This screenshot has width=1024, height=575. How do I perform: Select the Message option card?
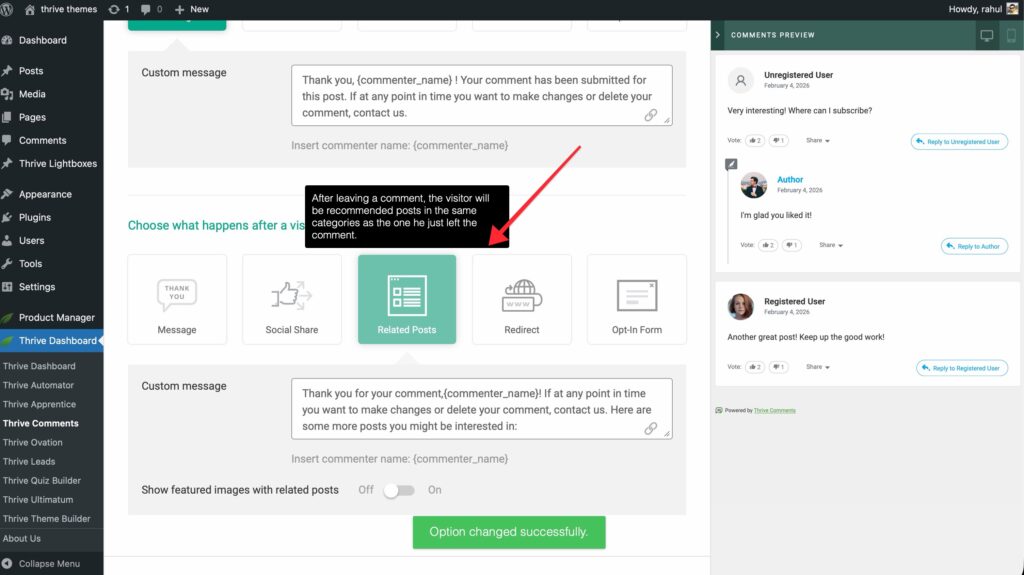pyautogui.click(x=177, y=299)
